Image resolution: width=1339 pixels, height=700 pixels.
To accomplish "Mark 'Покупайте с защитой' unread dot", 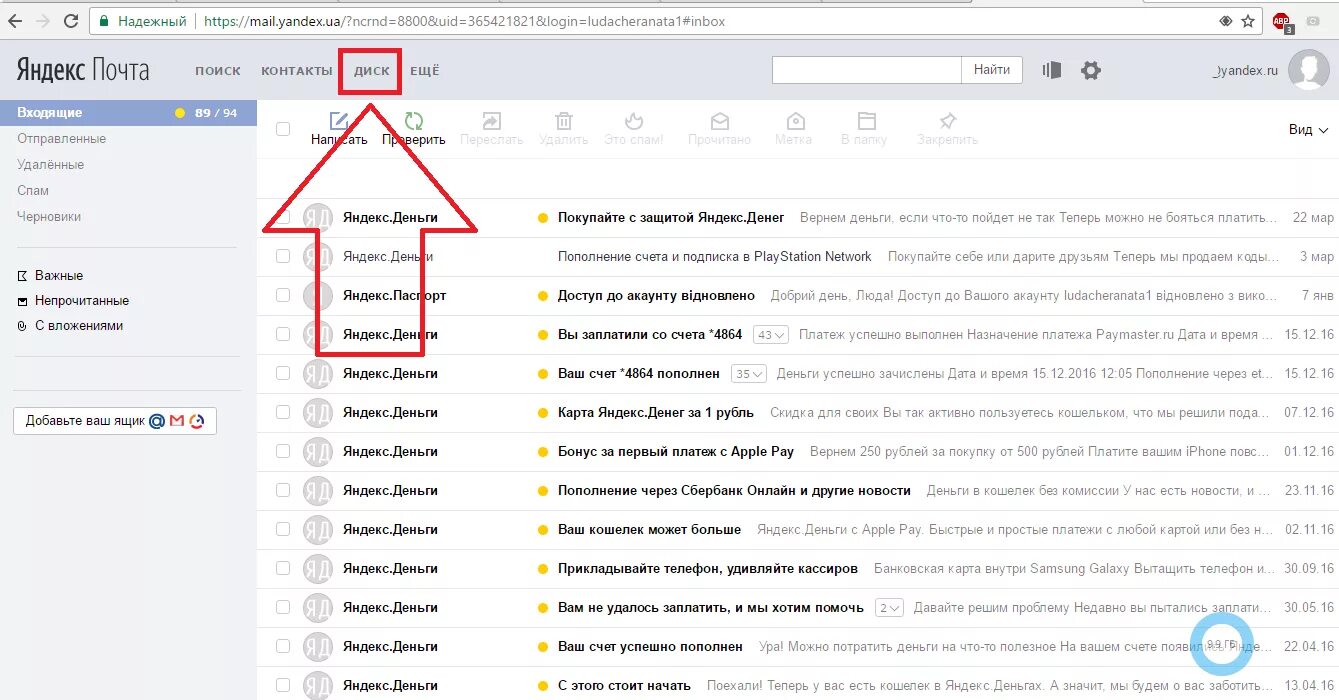I will [x=543, y=217].
